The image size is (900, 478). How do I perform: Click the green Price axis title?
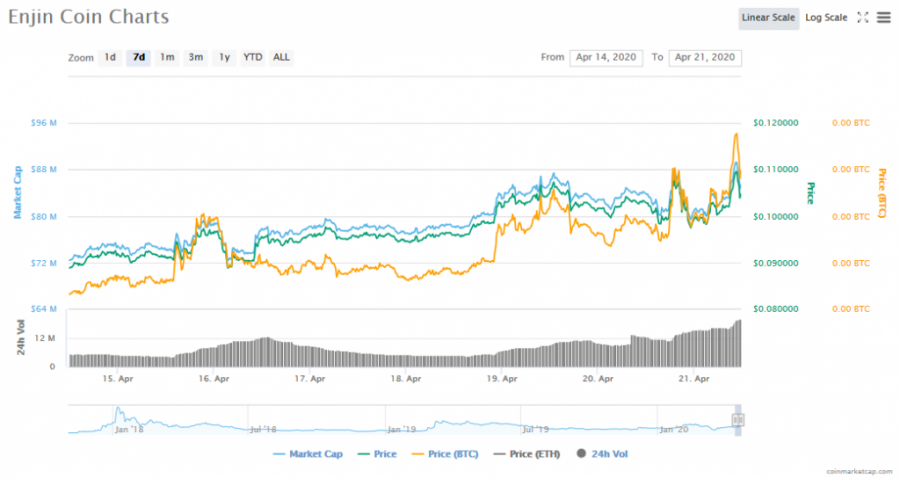pyautogui.click(x=810, y=193)
